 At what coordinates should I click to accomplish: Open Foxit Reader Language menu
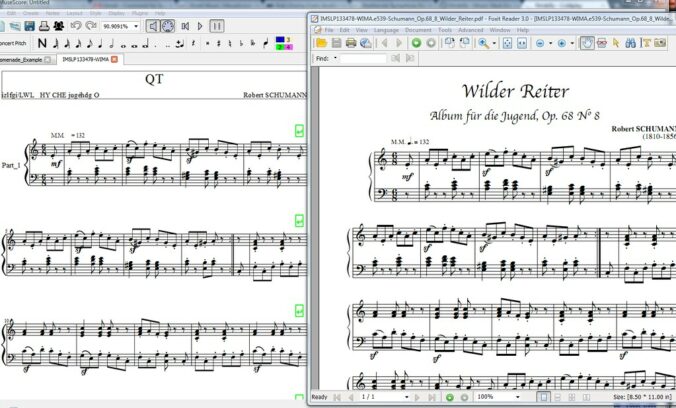pyautogui.click(x=386, y=30)
